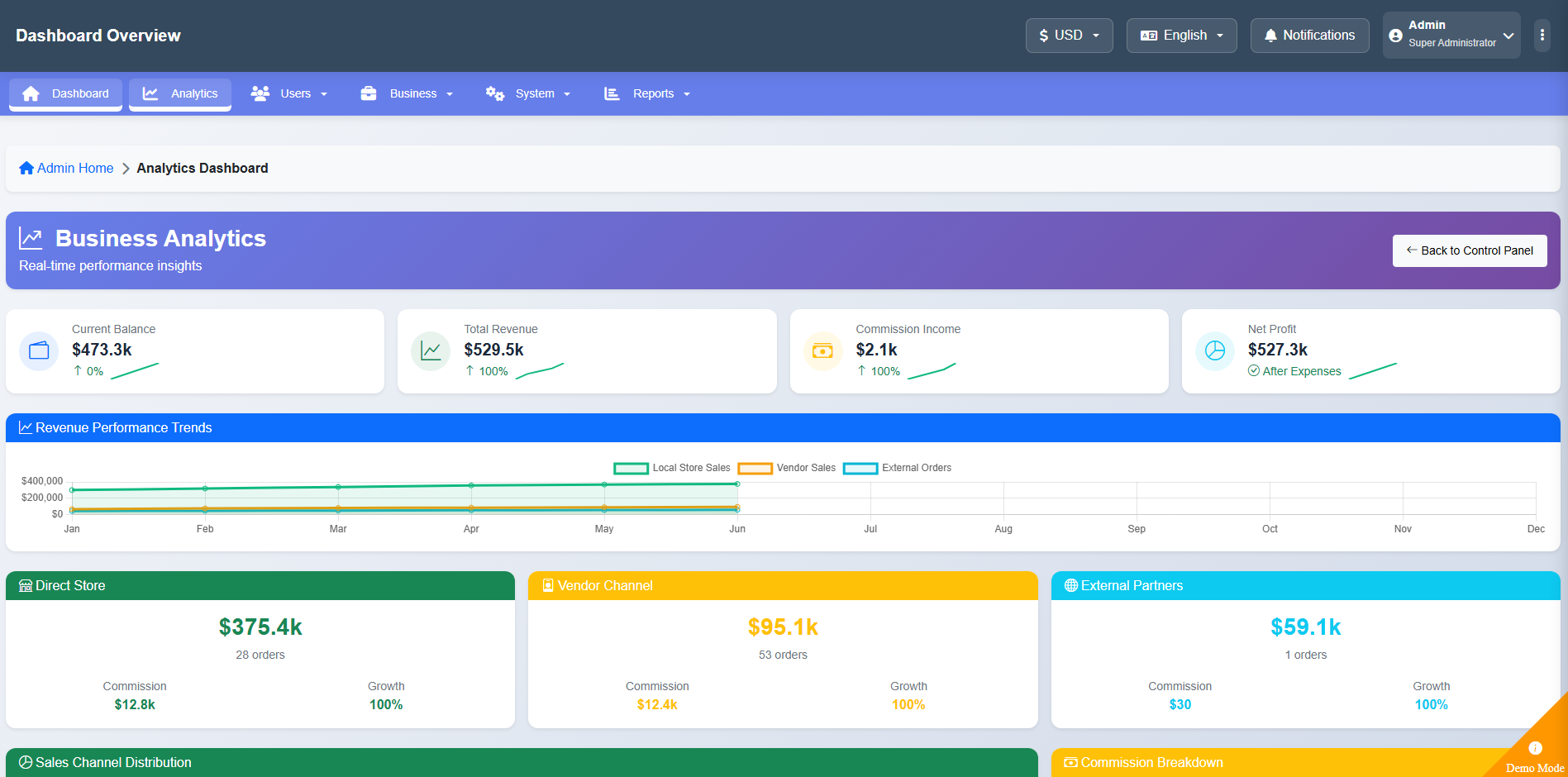Toggle Vendor Sales legend series
The height and width of the screenshot is (777, 1568).
click(x=787, y=468)
